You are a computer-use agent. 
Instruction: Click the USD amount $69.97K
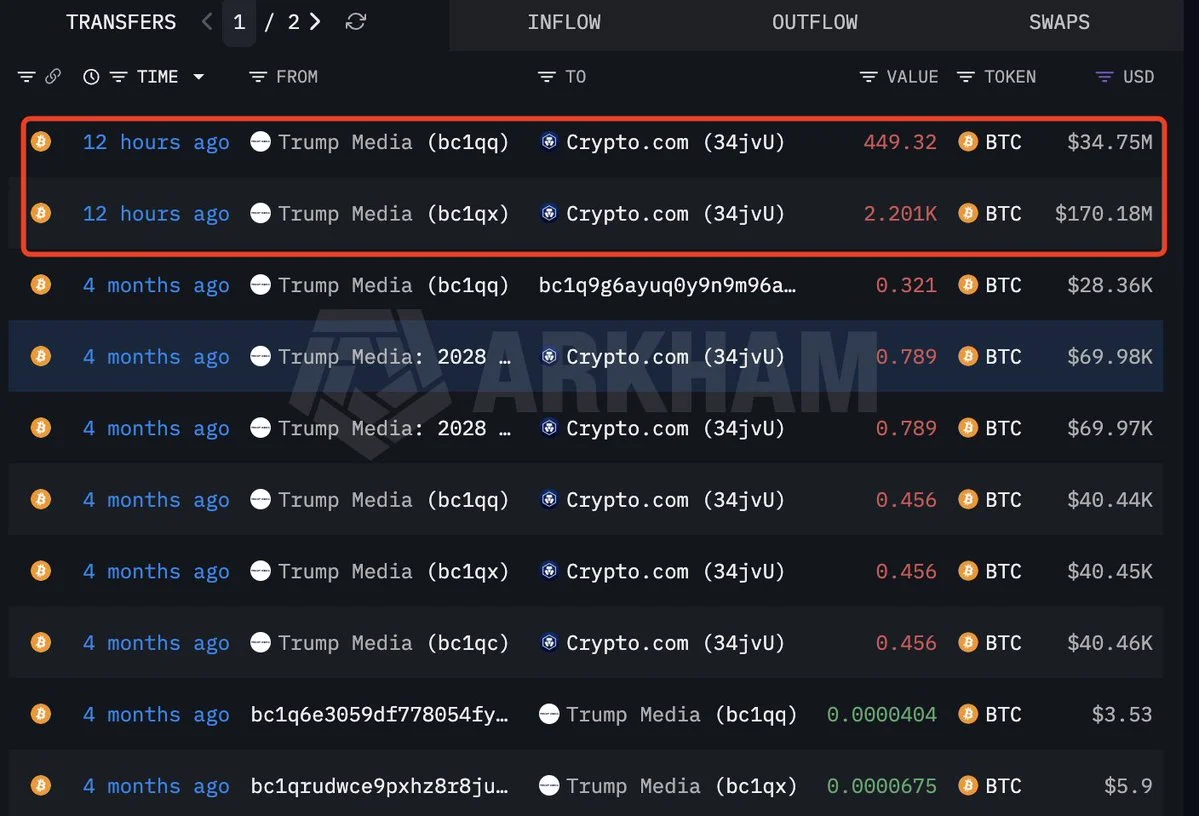(x=1110, y=428)
